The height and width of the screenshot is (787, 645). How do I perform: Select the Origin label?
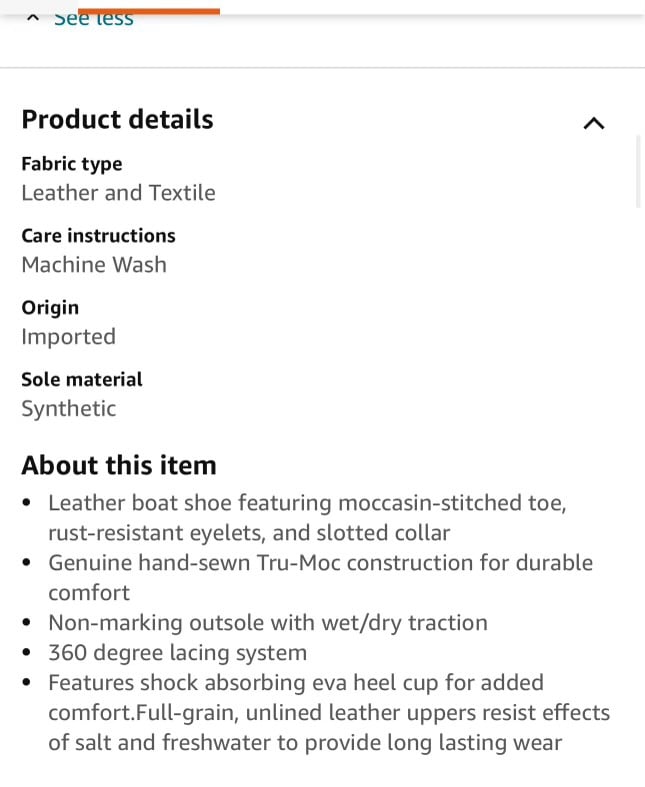50,308
